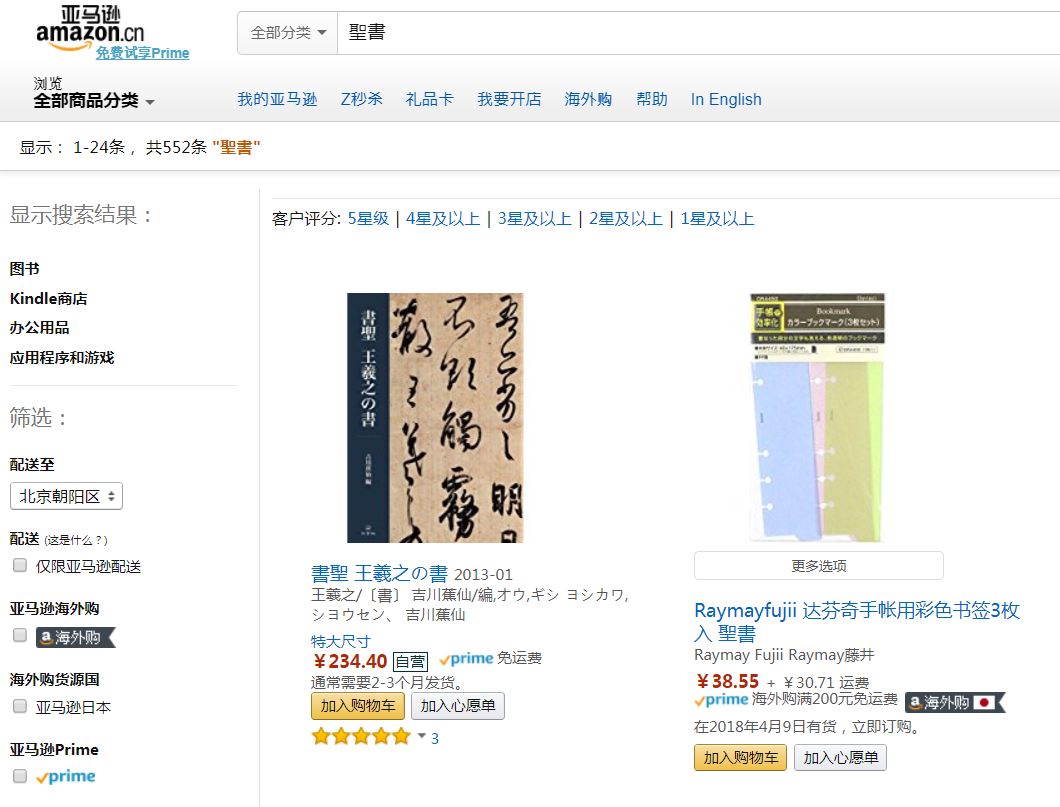Click the search box containing 聖書
Image resolution: width=1060 pixels, height=807 pixels.
(698, 32)
